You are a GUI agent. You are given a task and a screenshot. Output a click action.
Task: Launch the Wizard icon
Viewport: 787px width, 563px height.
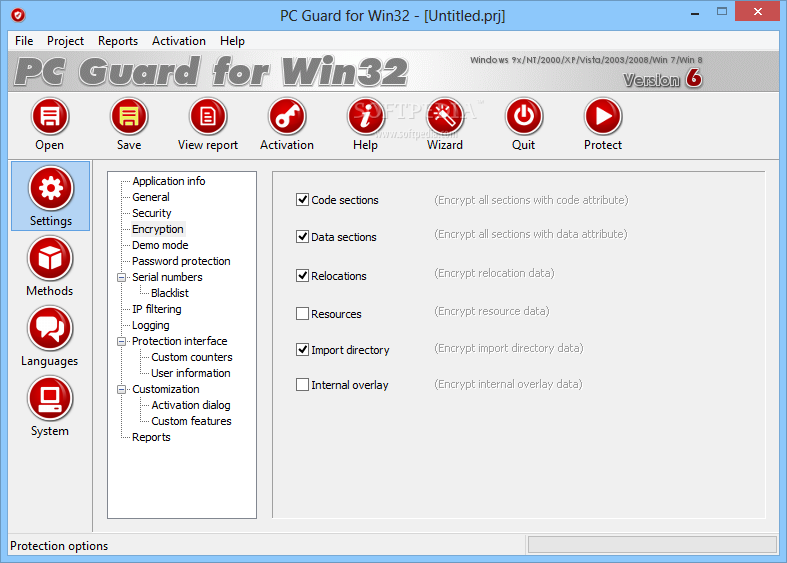coord(445,116)
